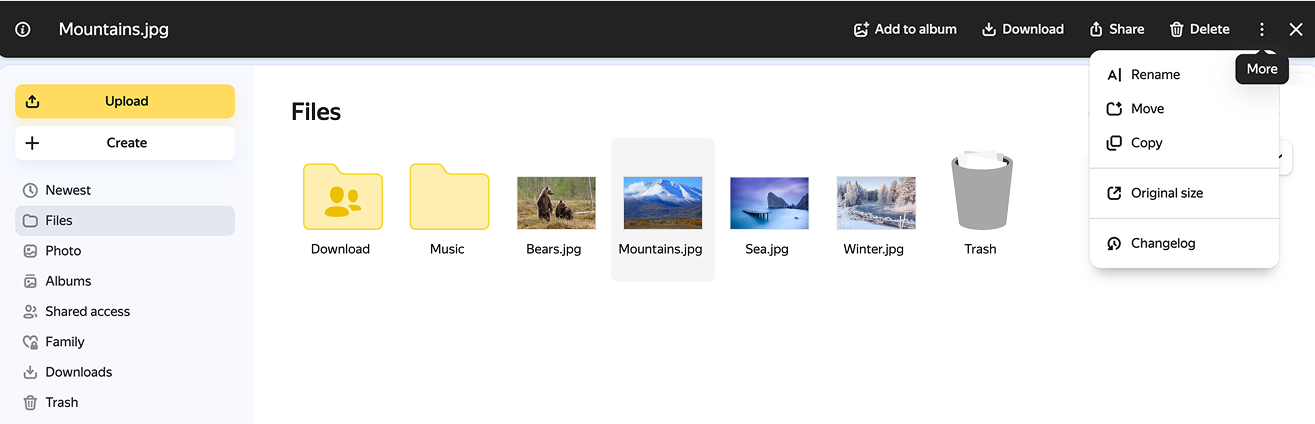The height and width of the screenshot is (424, 1315).
Task: Click Add to album in top bar
Action: [904, 29]
